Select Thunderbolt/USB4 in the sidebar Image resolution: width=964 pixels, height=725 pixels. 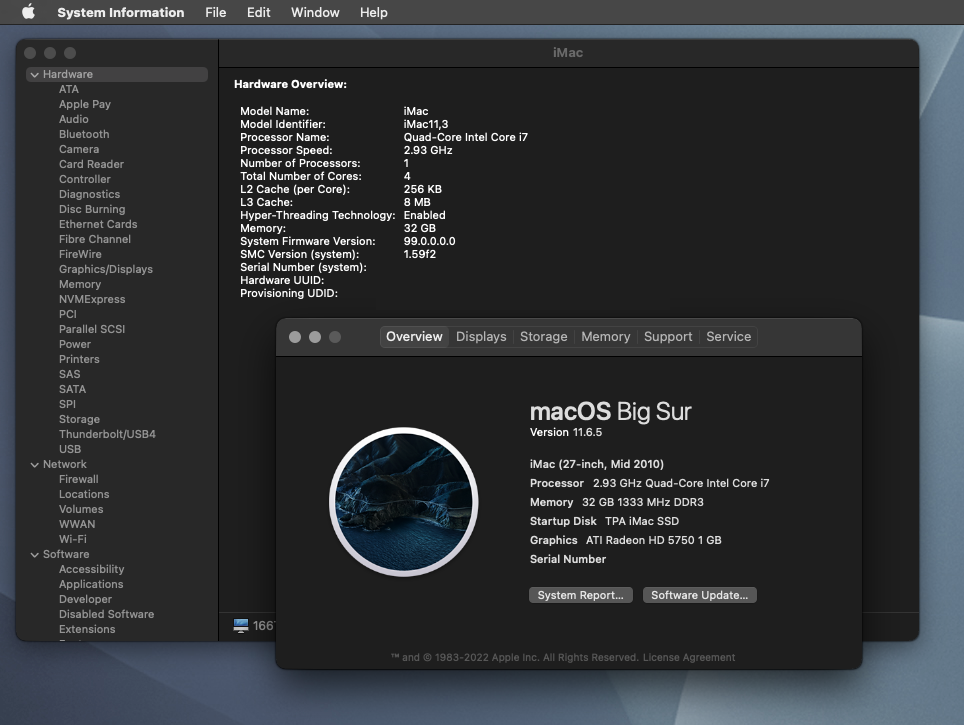pyautogui.click(x=107, y=434)
